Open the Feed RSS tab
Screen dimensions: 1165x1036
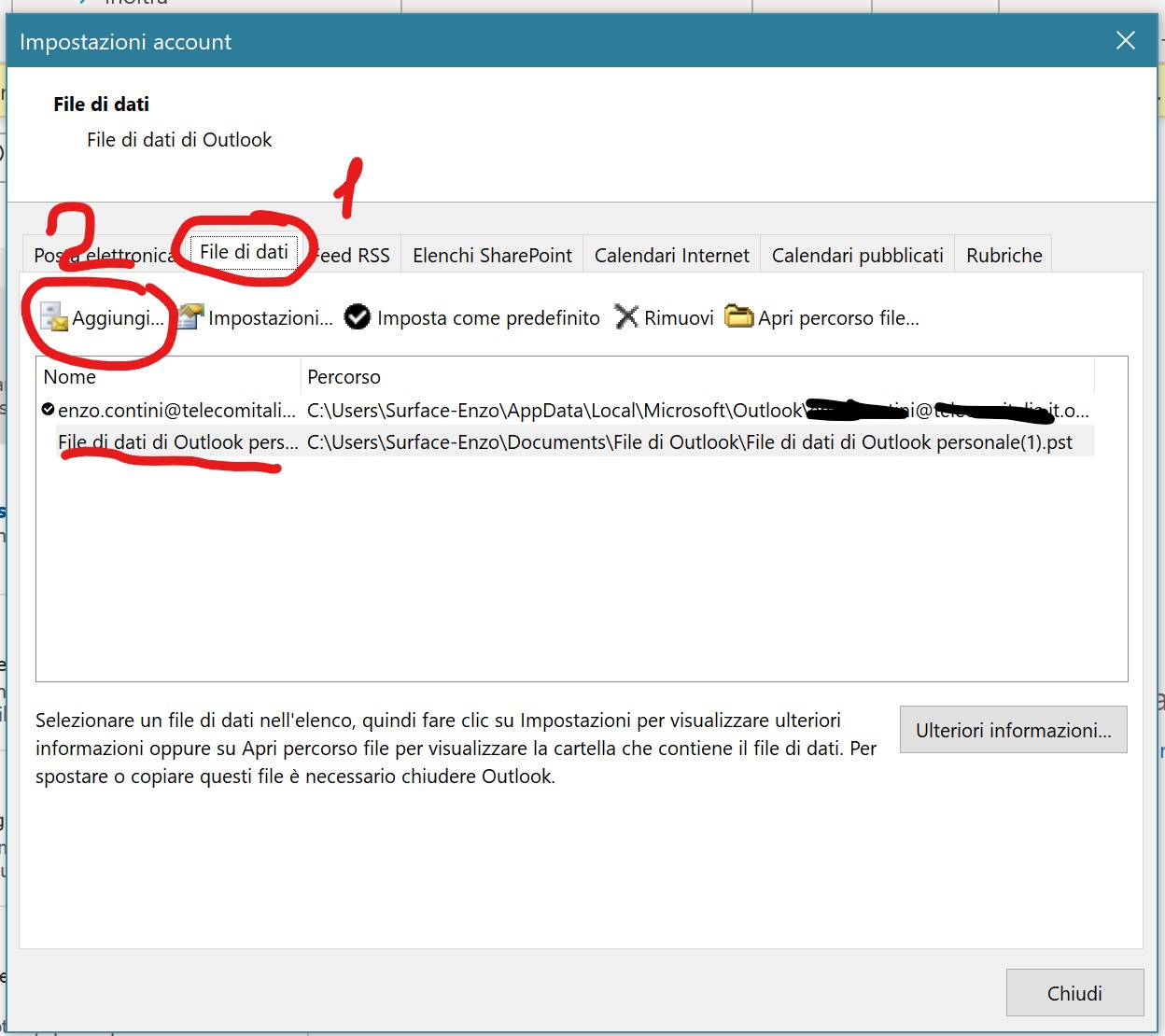[x=354, y=256]
